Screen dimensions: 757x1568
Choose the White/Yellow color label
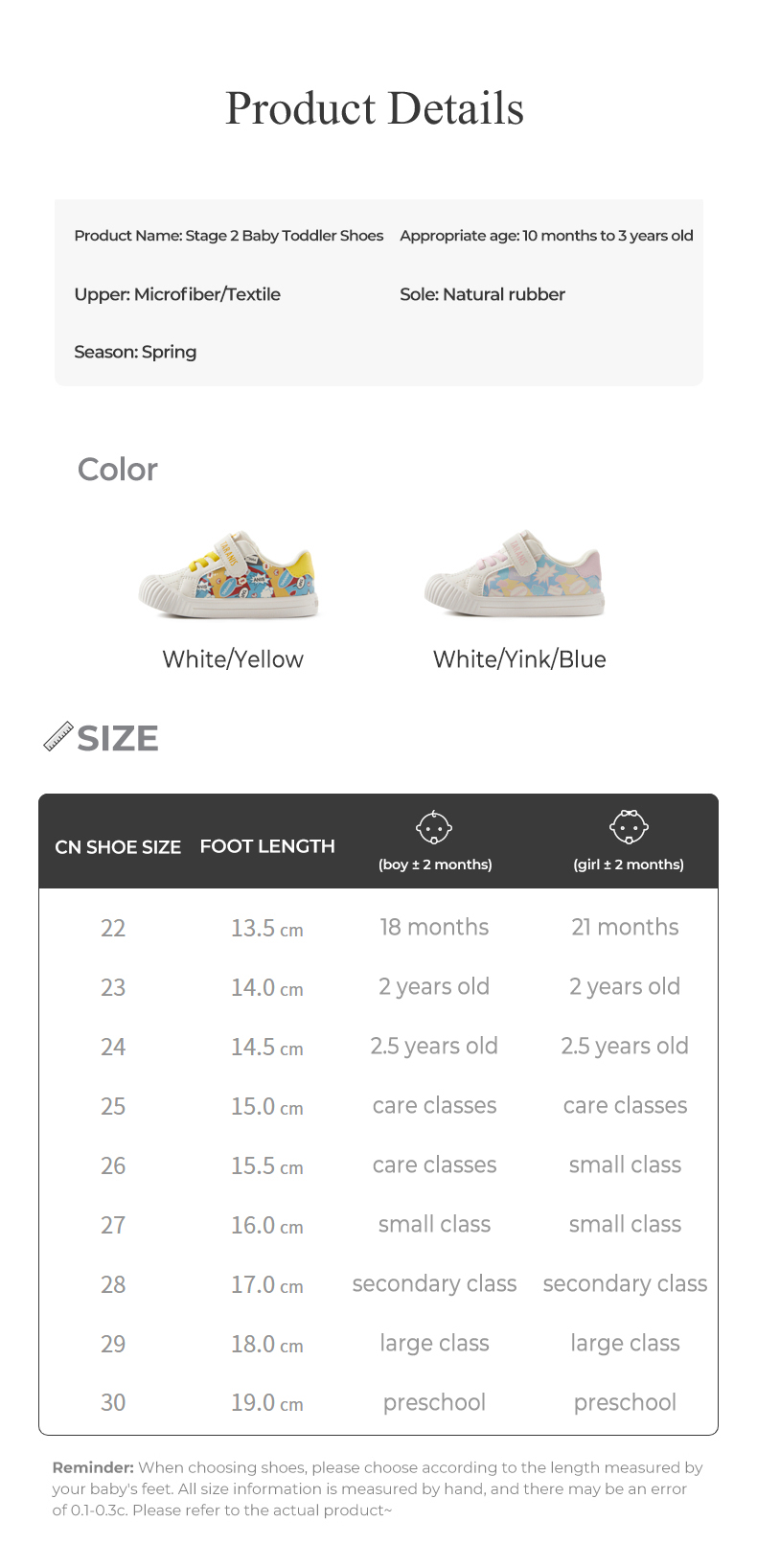pyautogui.click(x=233, y=659)
